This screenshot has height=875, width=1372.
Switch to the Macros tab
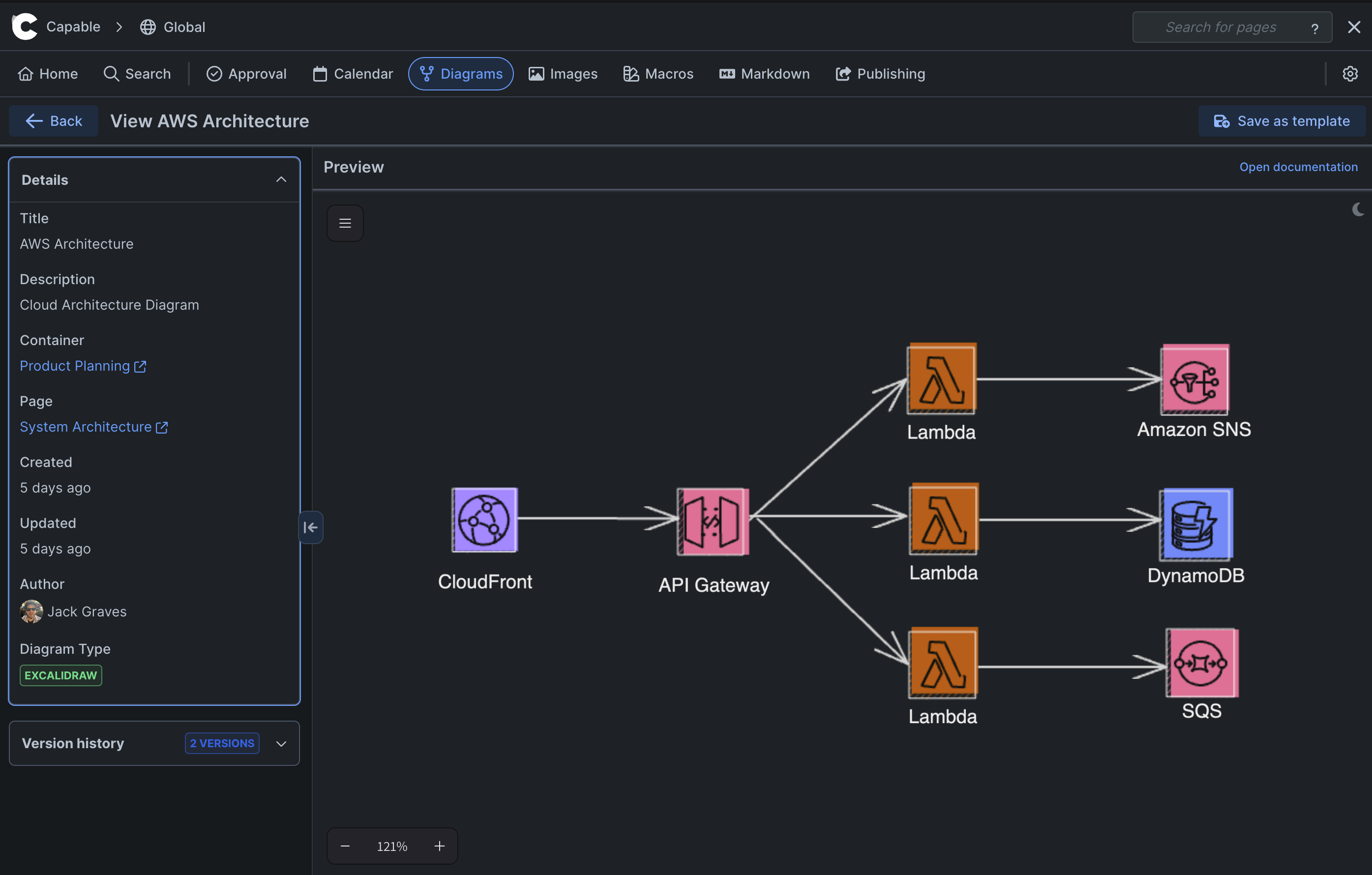(x=658, y=73)
